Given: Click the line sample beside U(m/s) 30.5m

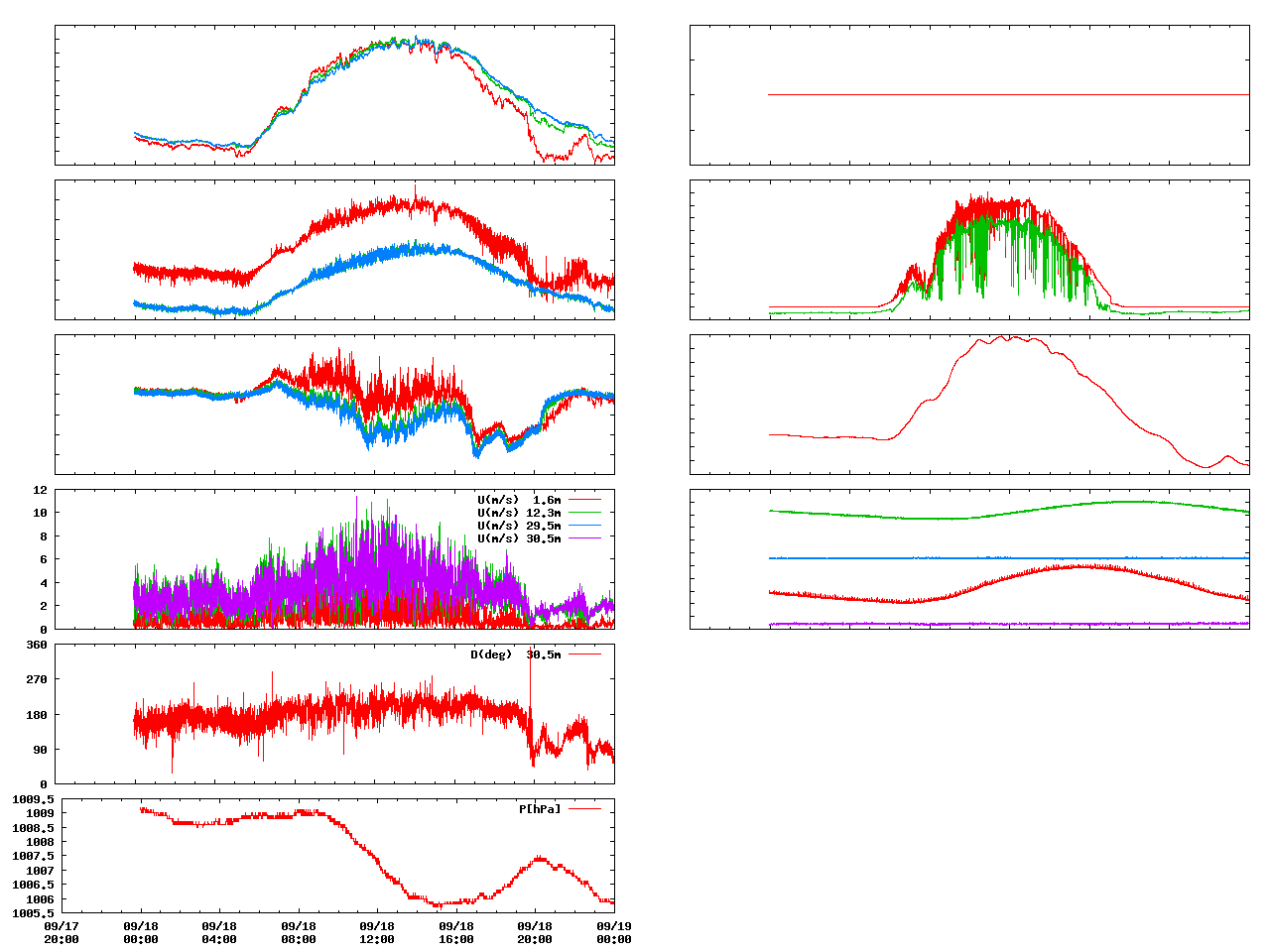Looking at the screenshot, I should pos(584,538).
